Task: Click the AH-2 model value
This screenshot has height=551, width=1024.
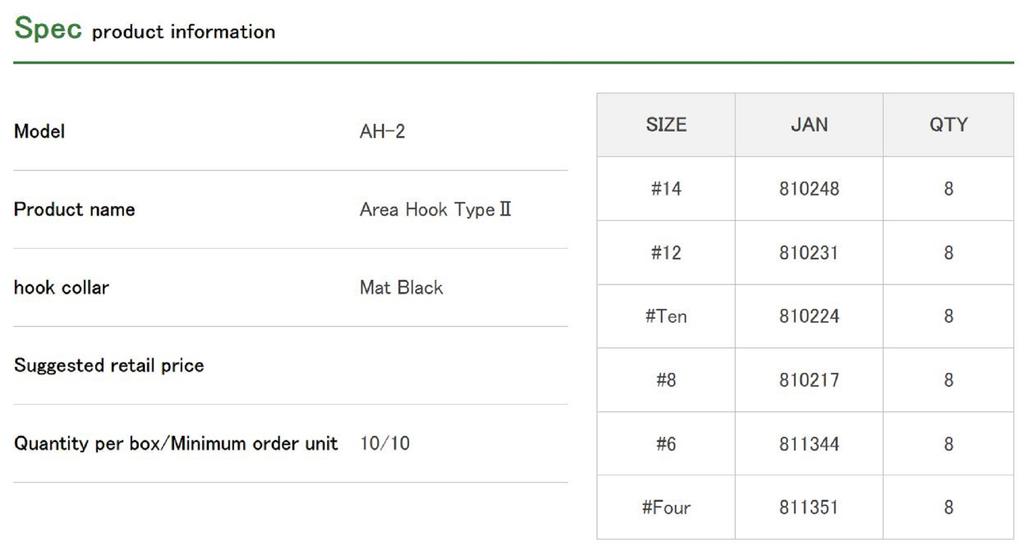Action: (x=382, y=132)
